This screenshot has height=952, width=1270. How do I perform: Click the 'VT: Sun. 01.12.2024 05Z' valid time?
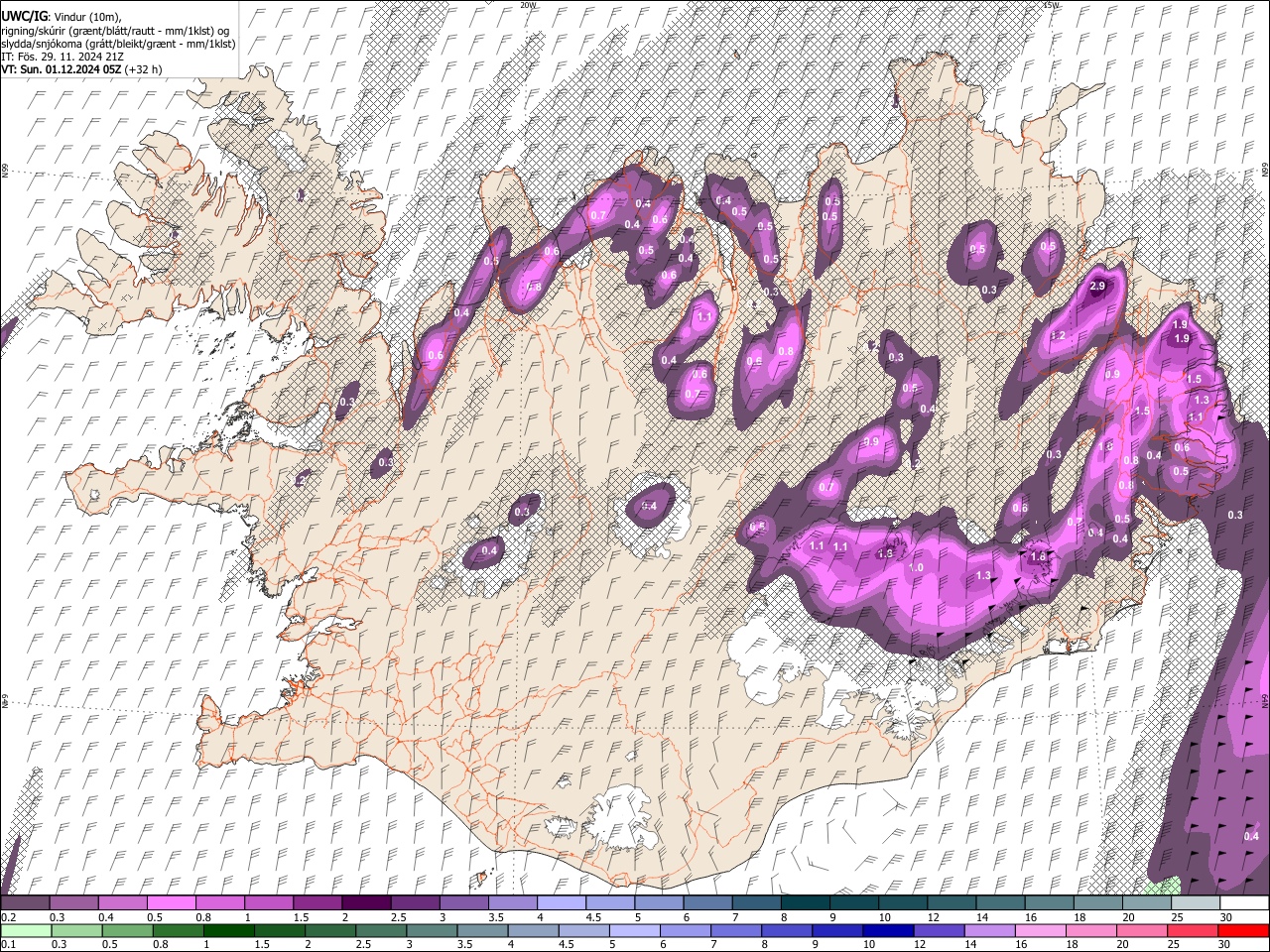click(x=62, y=69)
